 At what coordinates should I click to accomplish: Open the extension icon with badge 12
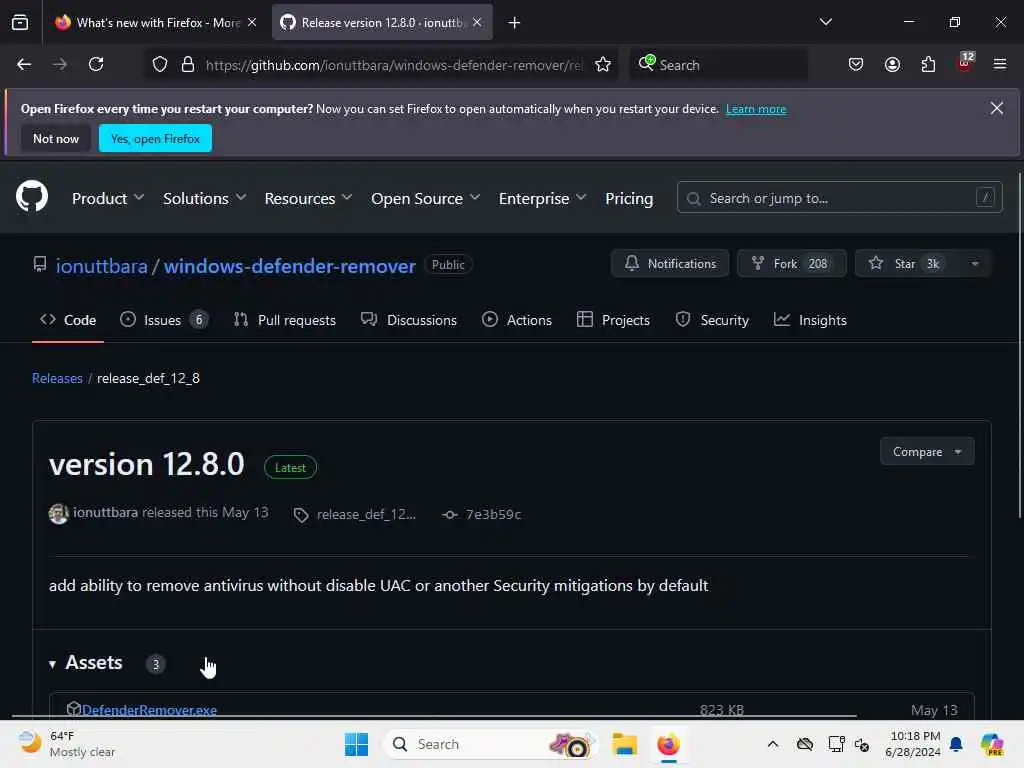click(965, 63)
